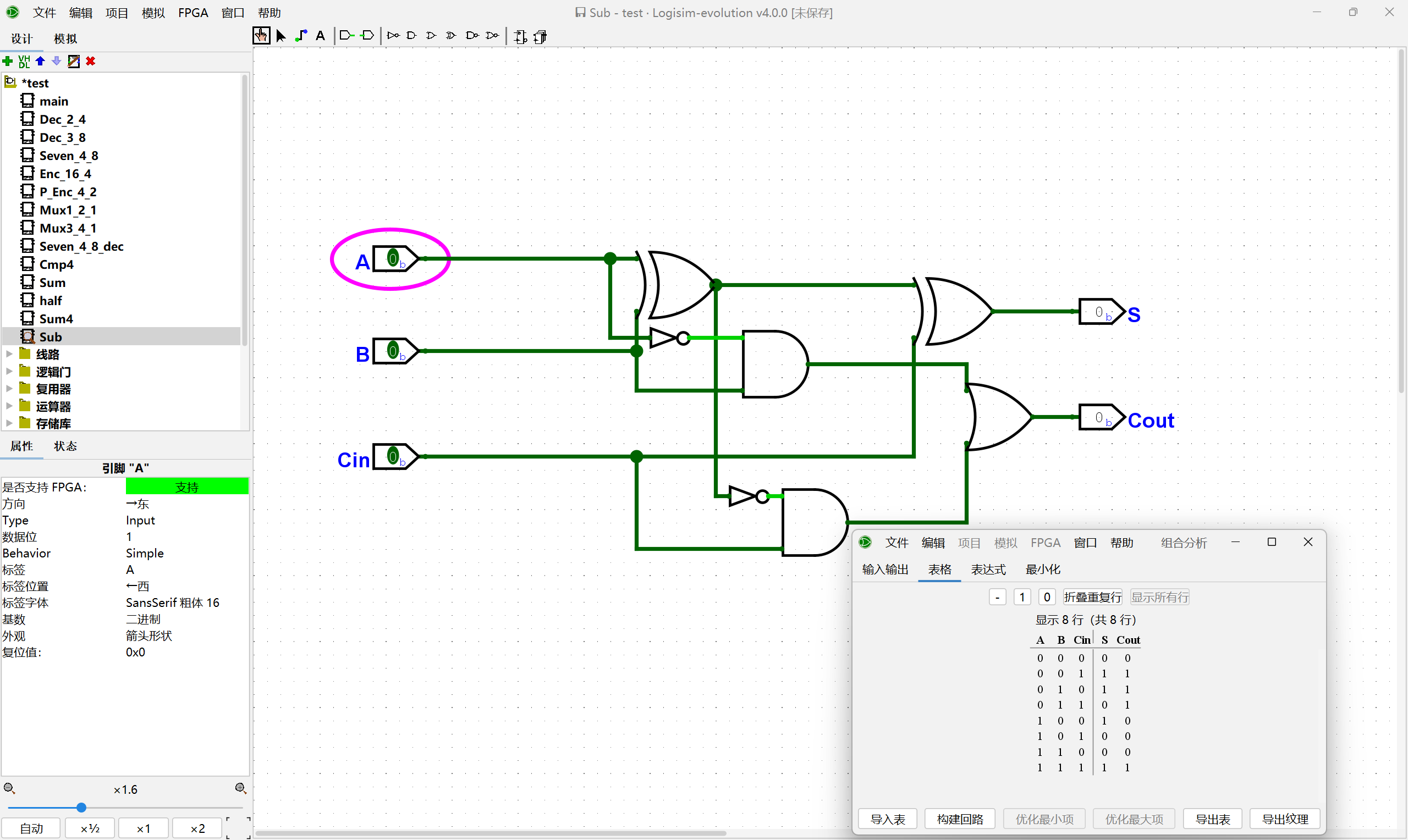Select the arrow Edit tool
The width and height of the screenshot is (1408, 840).
tap(281, 36)
